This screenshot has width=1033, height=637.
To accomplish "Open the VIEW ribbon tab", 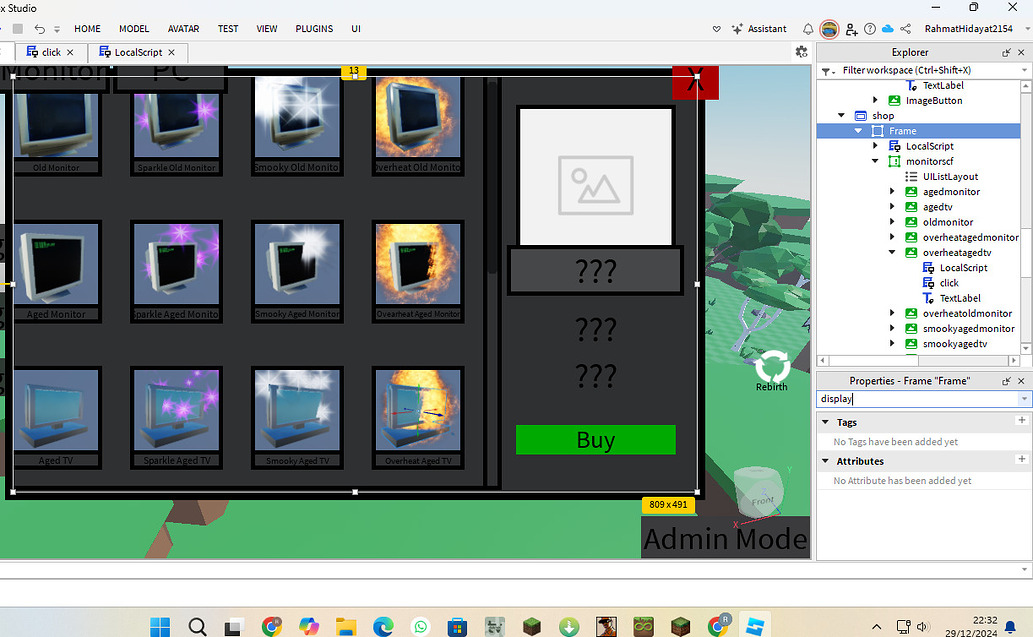I will [267, 29].
